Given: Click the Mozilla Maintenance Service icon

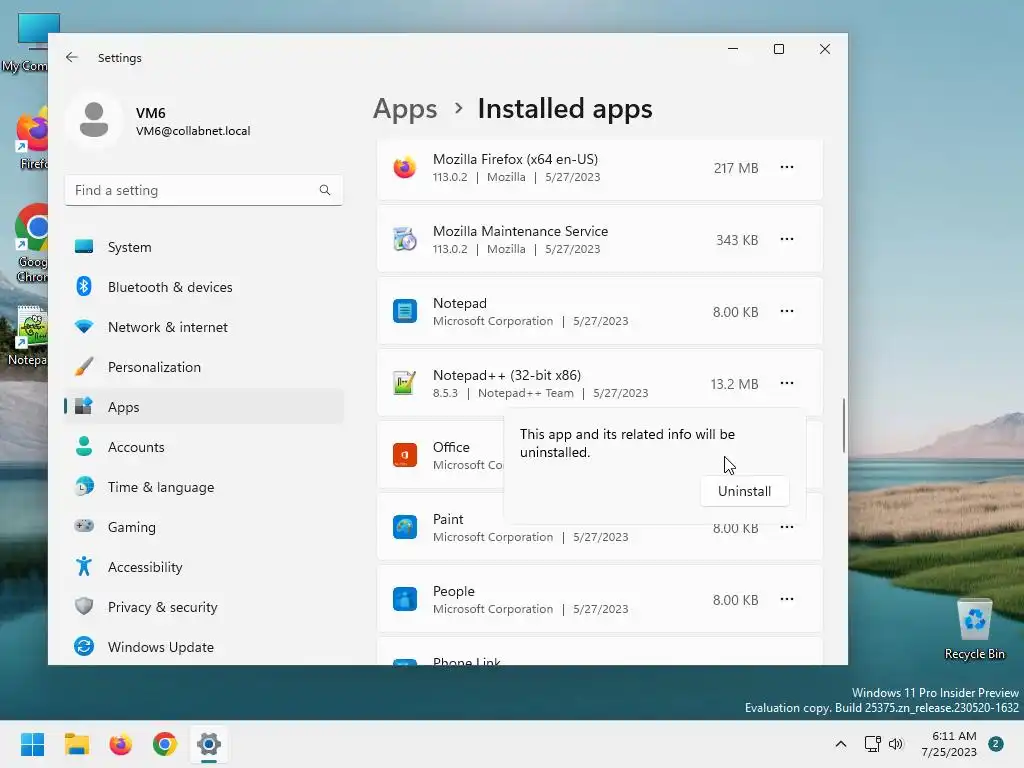Looking at the screenshot, I should pyautogui.click(x=405, y=240).
